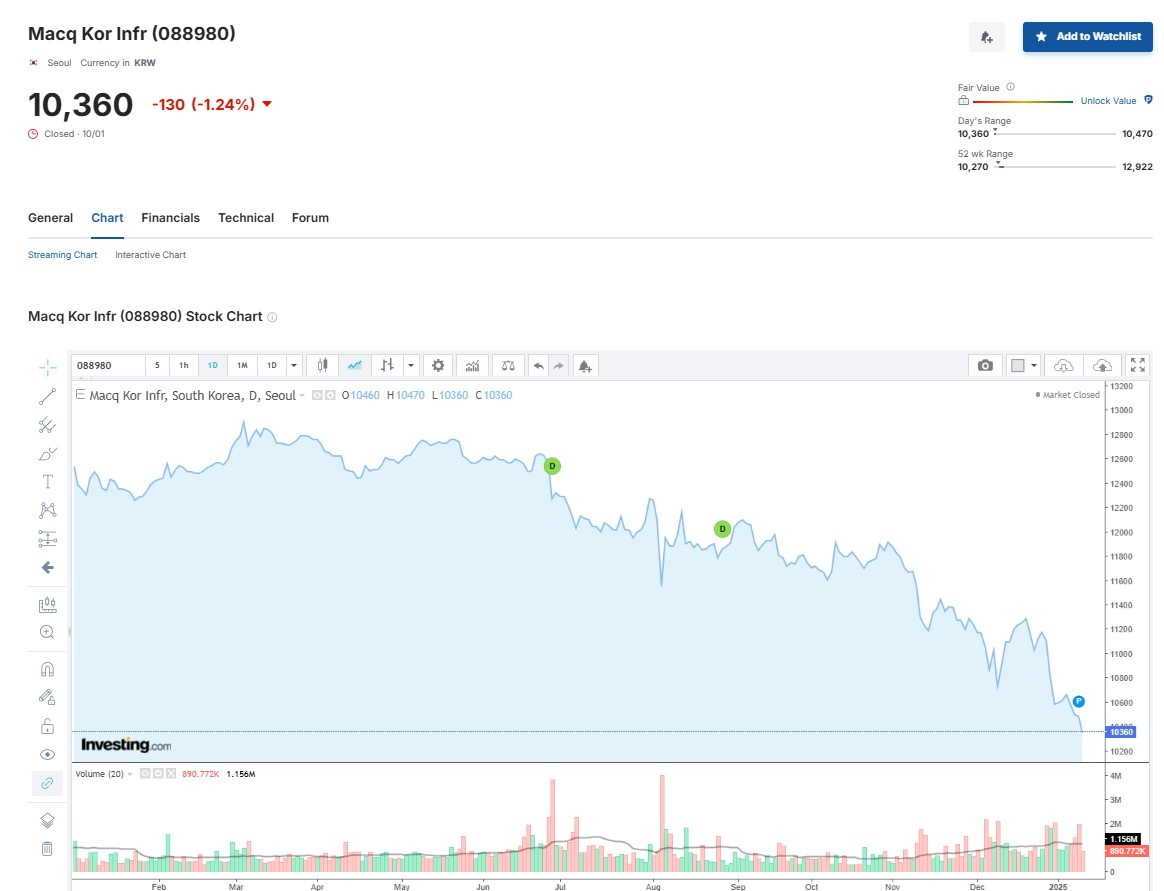Click the Fair Value info icon
Screen dimensions: 1164x891
coord(1010,87)
